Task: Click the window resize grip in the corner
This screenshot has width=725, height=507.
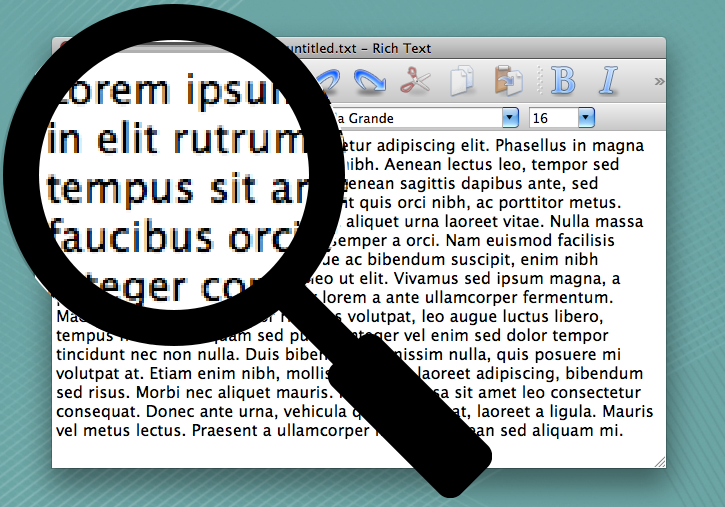Action: point(658,461)
